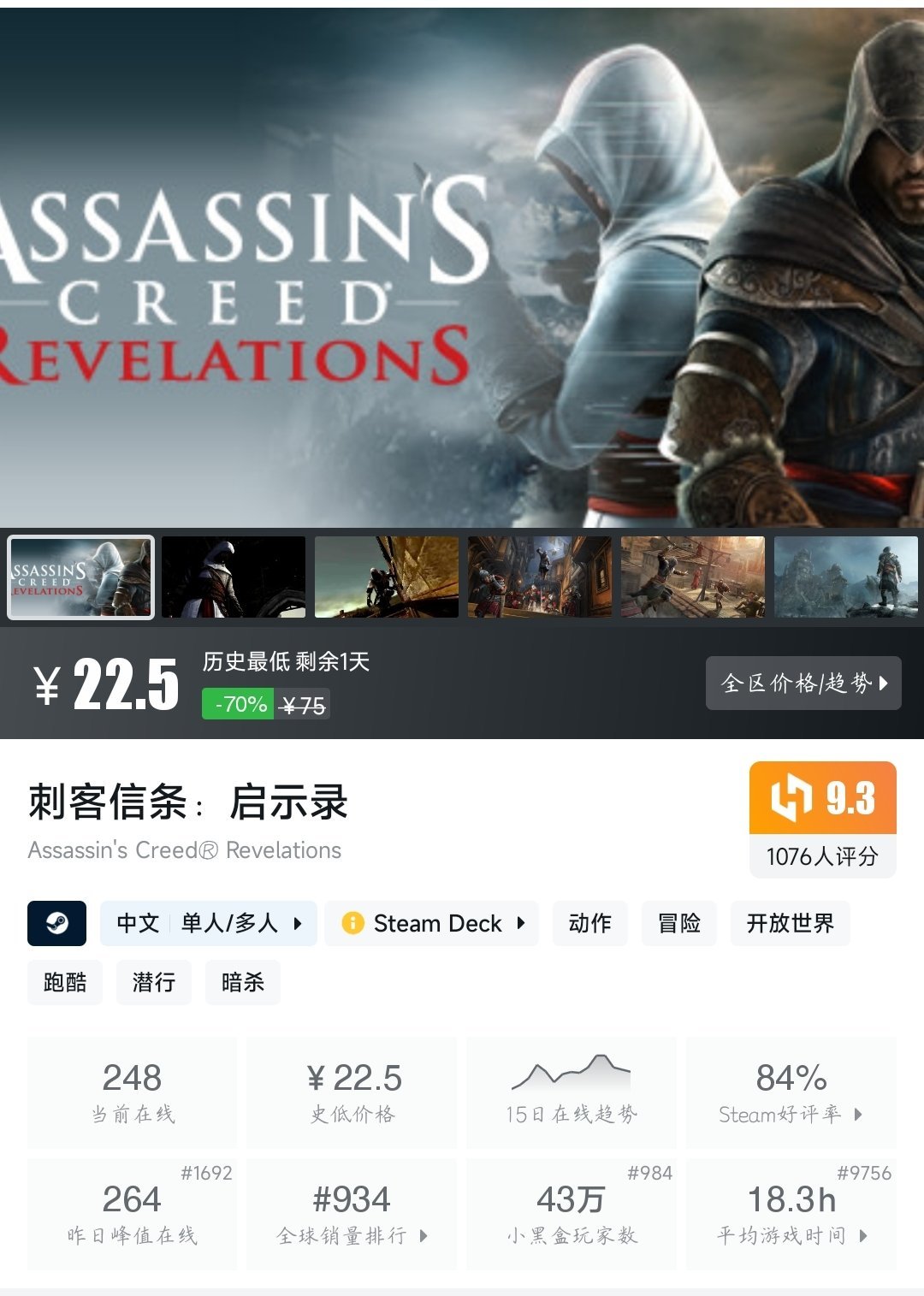Expand 平均游戏时间 details arrow
Screen dimensions: 924x1296
(x=863, y=1235)
